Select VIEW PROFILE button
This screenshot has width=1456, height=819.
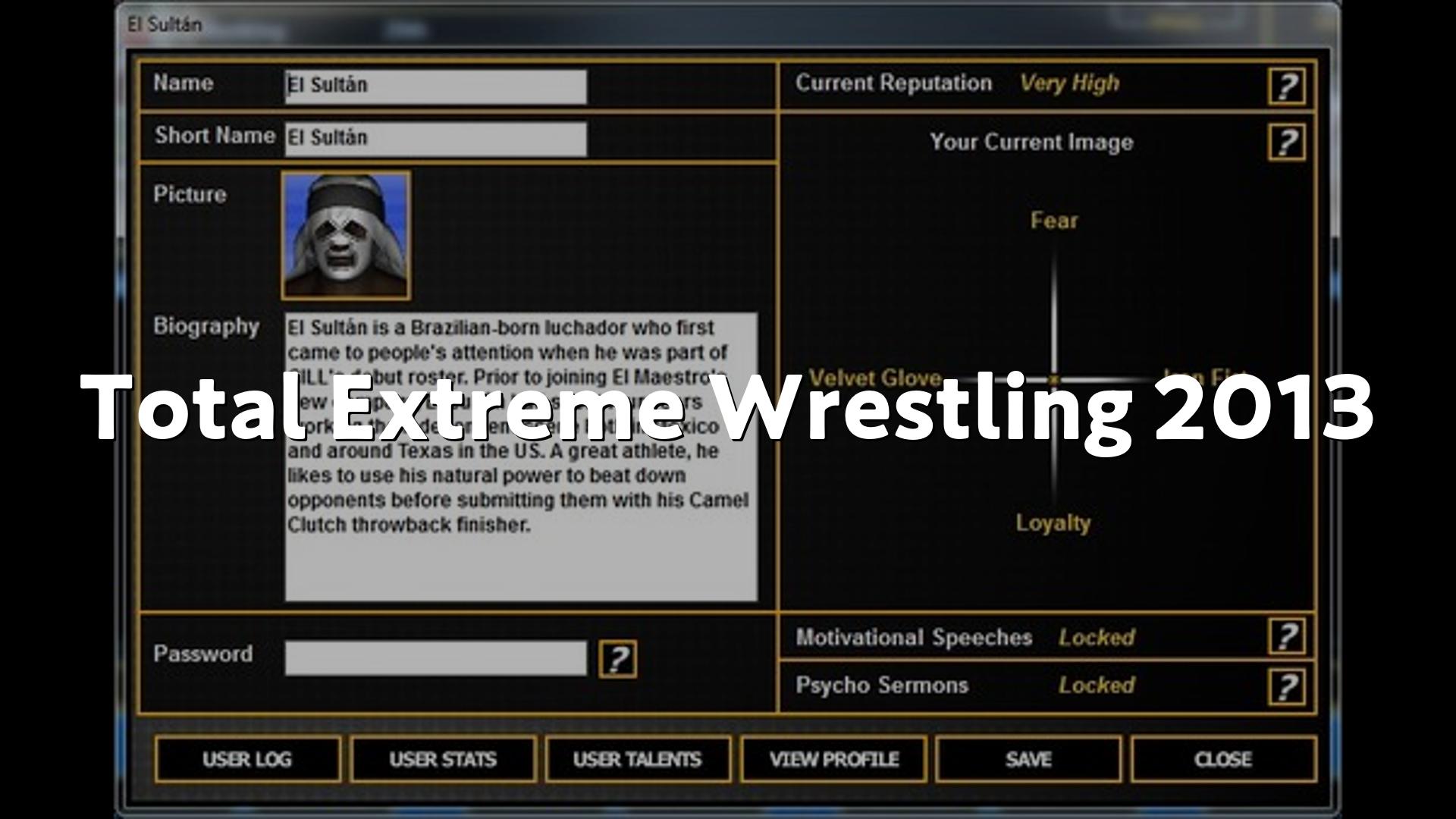(833, 759)
